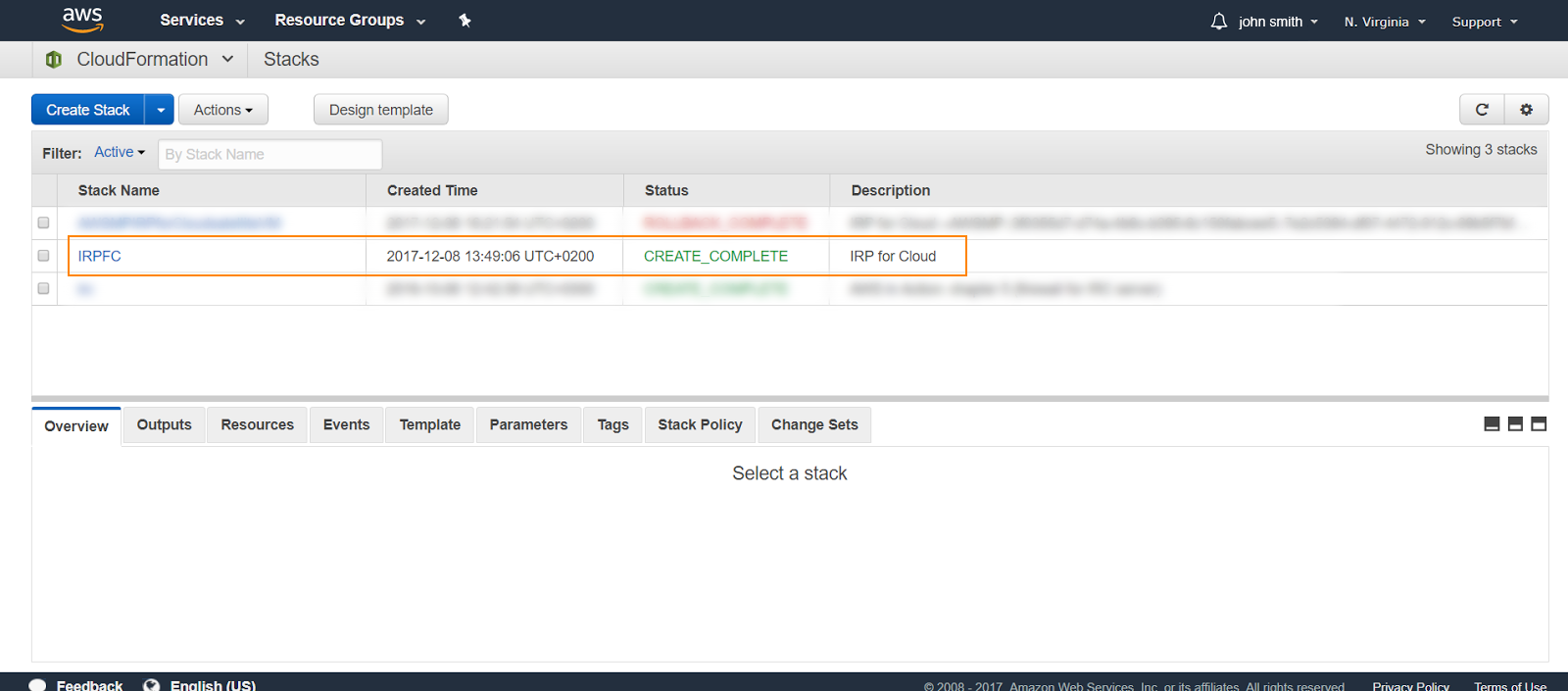Image resolution: width=1568 pixels, height=691 pixels.
Task: Click the AWS logo home icon
Action: point(82,20)
